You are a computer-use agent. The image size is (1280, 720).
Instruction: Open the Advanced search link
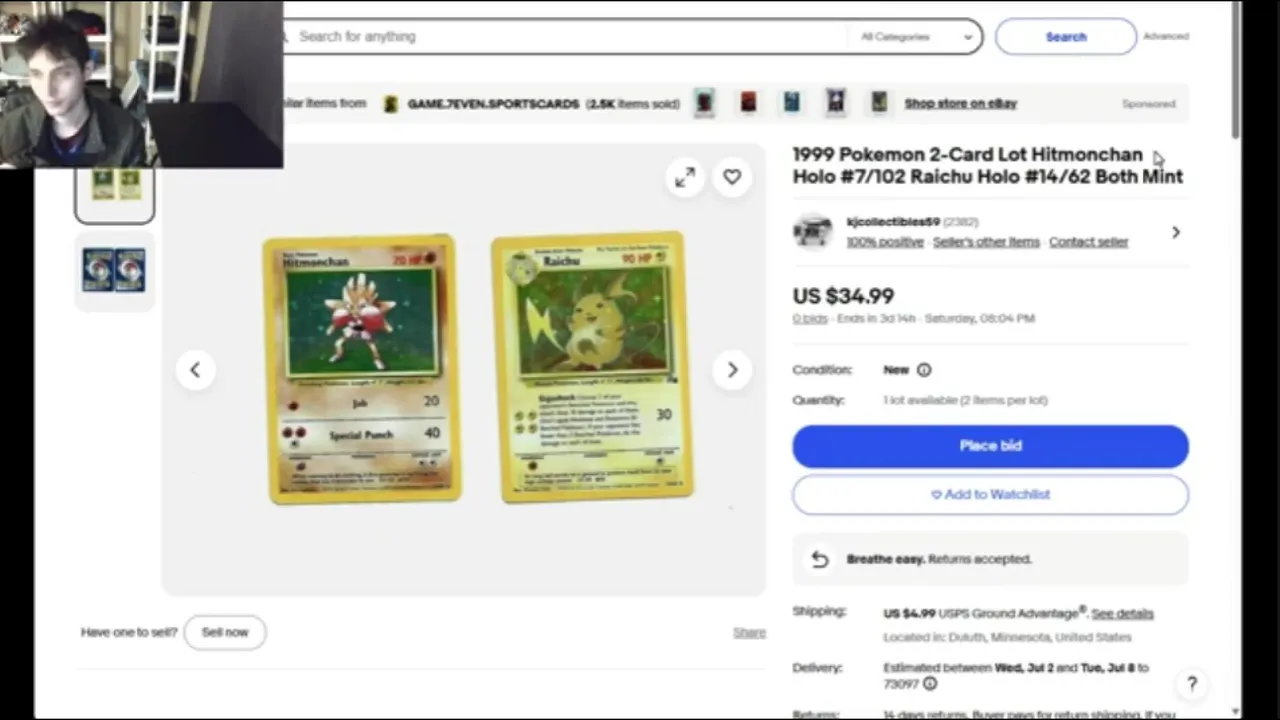[1166, 36]
